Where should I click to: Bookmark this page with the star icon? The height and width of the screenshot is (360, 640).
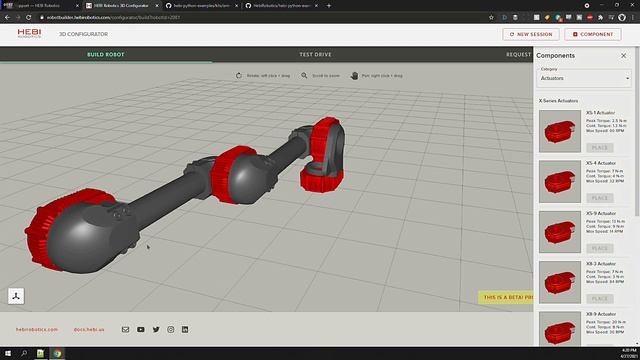point(491,18)
